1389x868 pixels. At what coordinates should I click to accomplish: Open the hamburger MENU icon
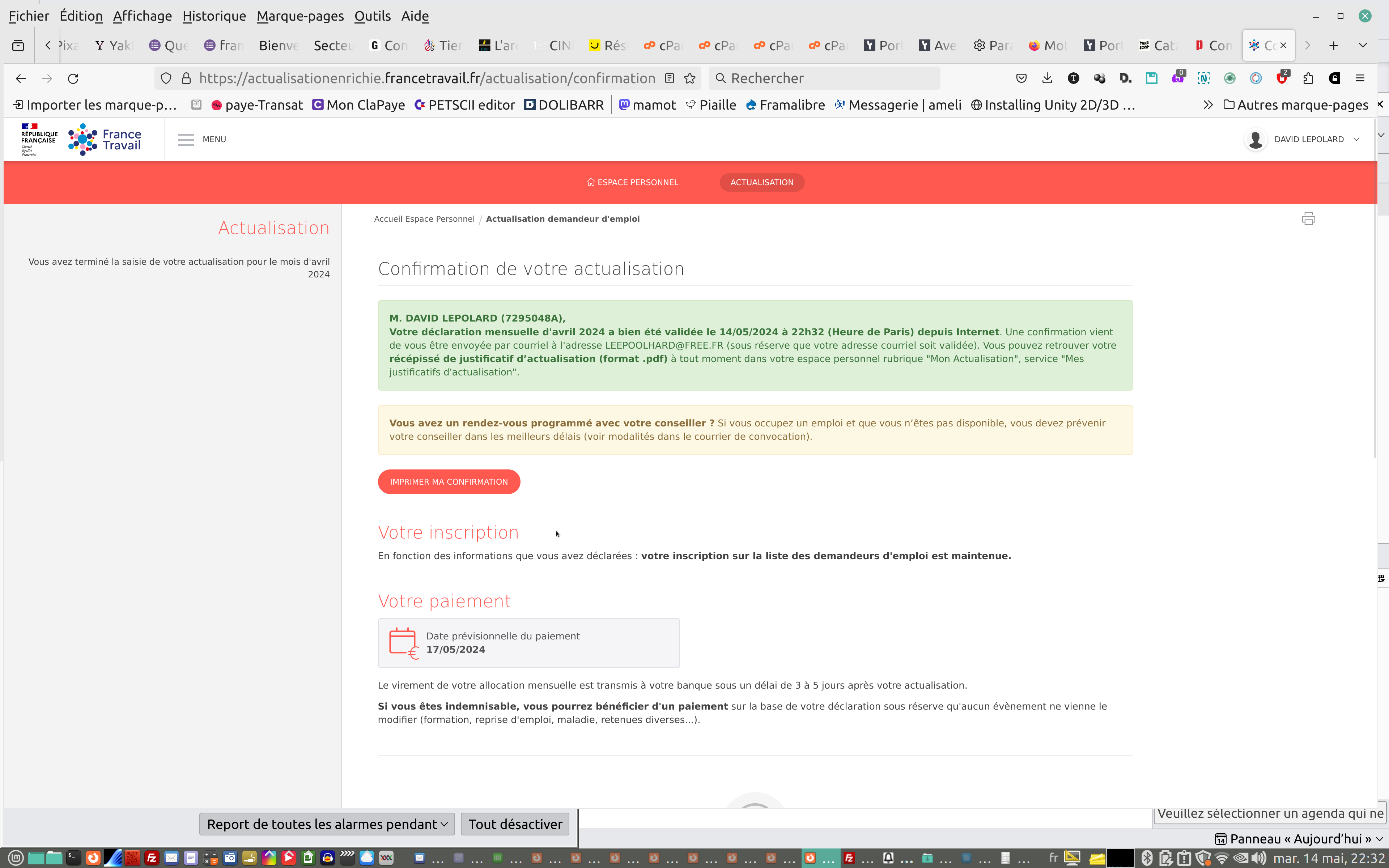click(x=186, y=140)
